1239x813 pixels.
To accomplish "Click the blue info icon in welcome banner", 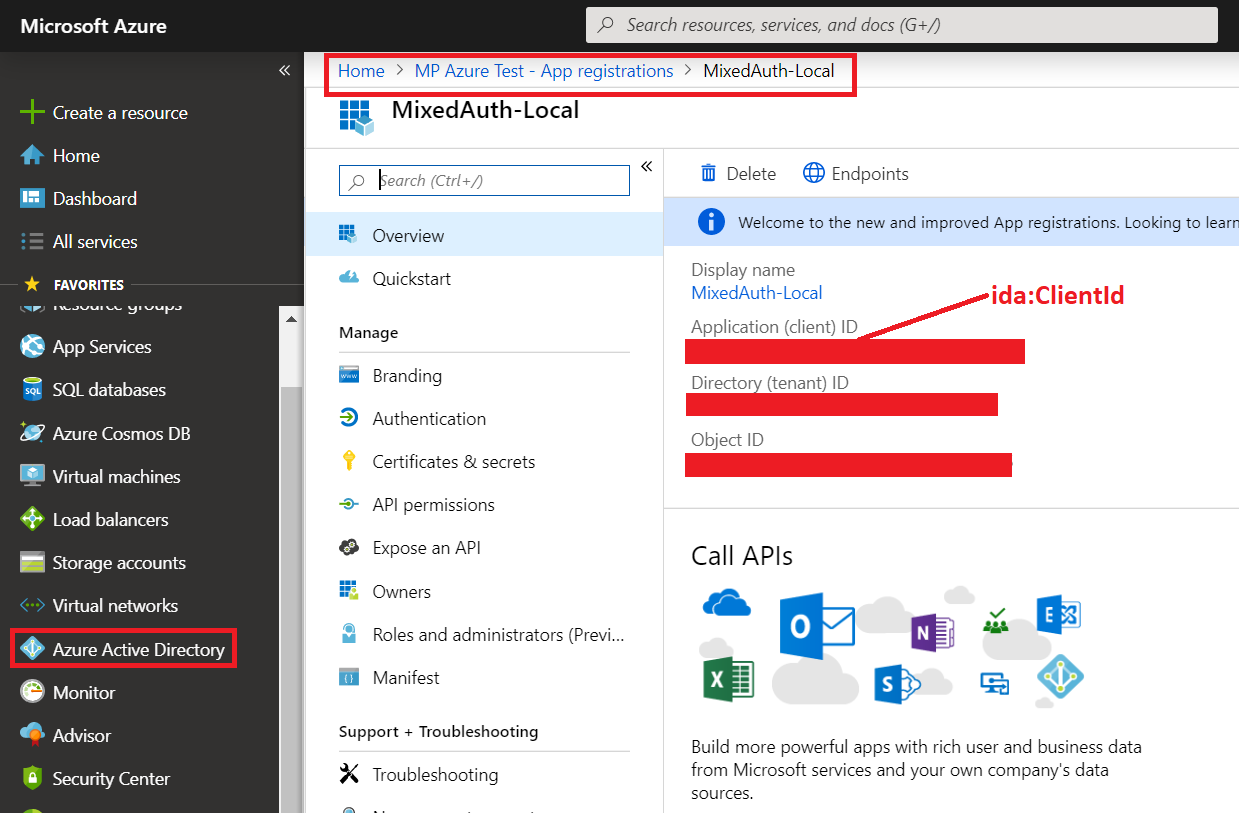I will coord(711,222).
